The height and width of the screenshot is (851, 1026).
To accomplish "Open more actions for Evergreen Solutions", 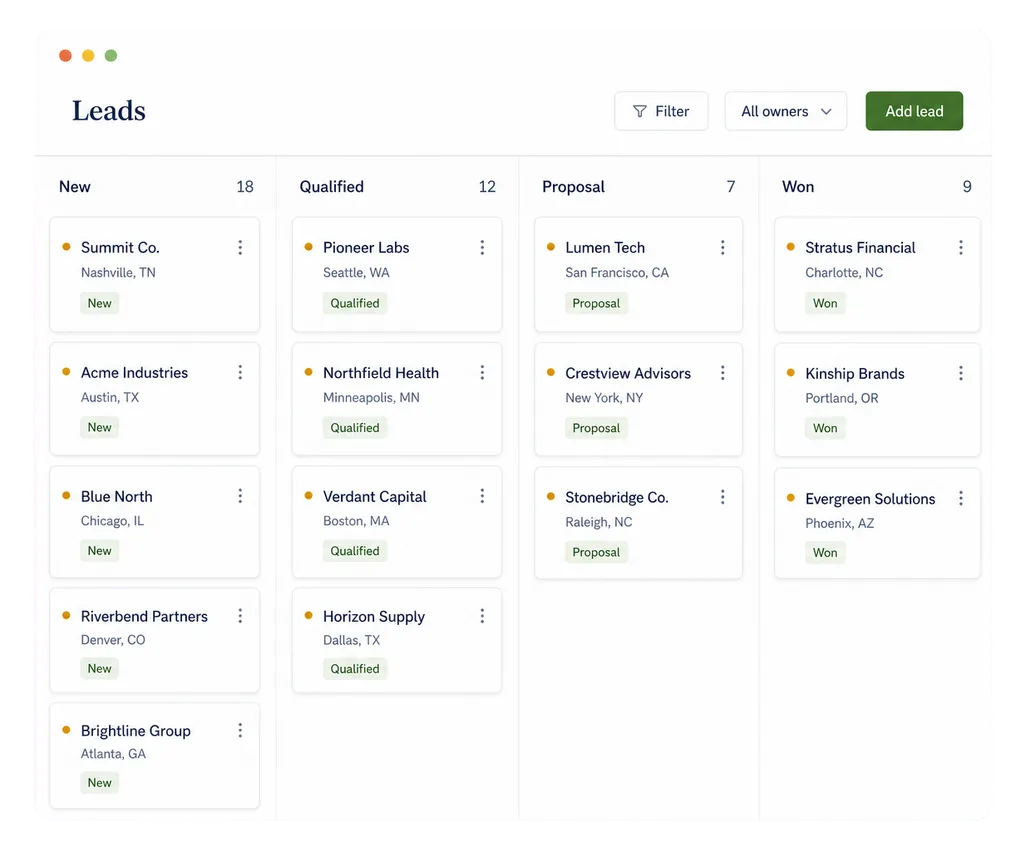I will (961, 498).
